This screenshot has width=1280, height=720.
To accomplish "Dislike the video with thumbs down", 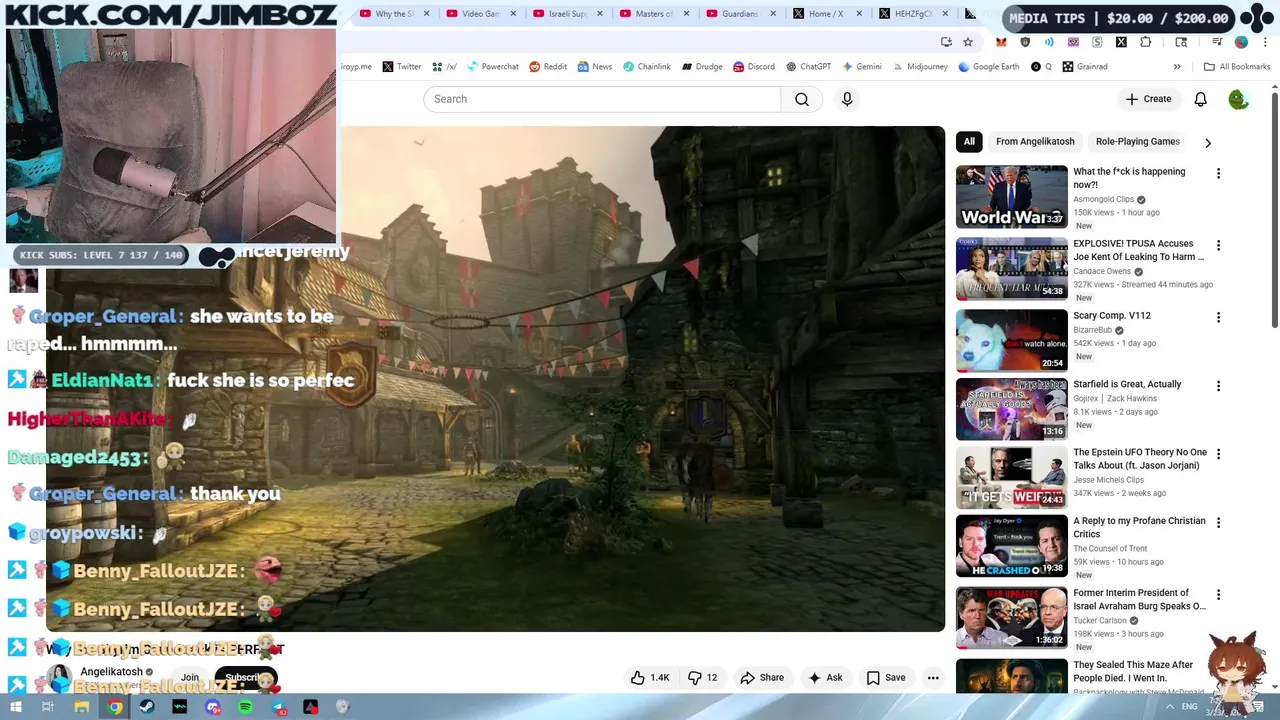I will coord(703,678).
